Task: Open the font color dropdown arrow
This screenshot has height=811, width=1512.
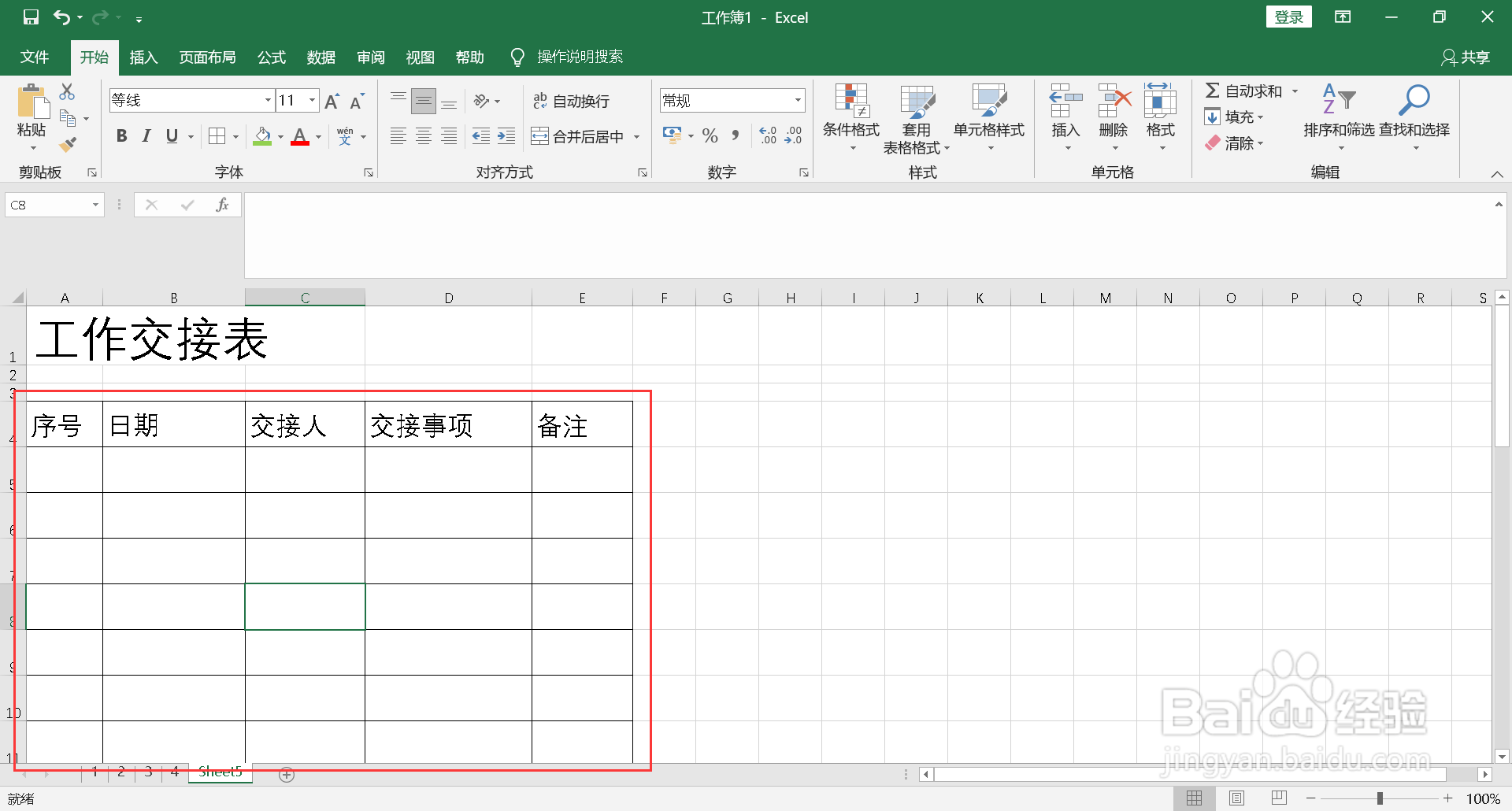Action: tap(317, 135)
